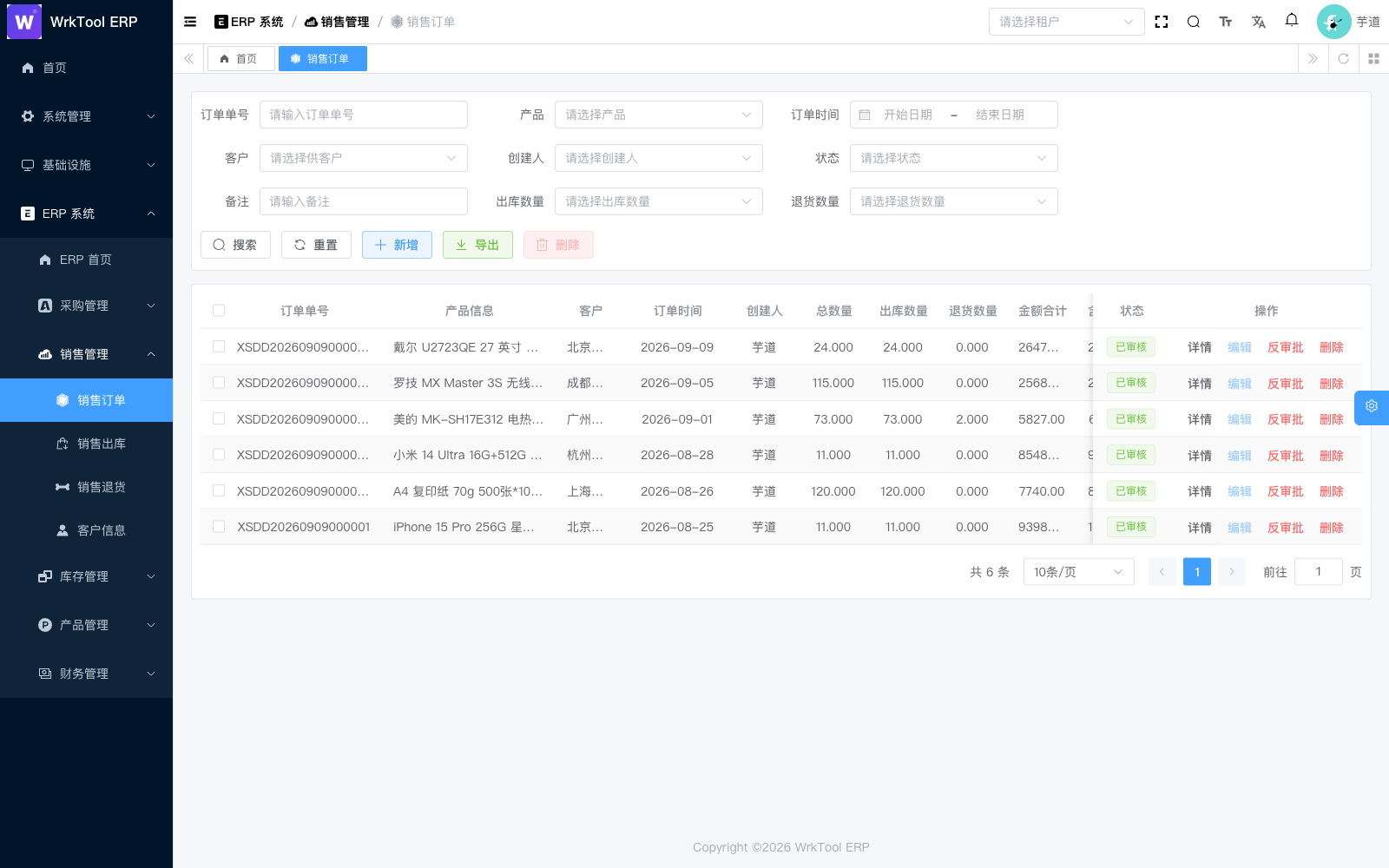Image resolution: width=1389 pixels, height=868 pixels.
Task: Refresh the current tab icon
Action: click(1343, 58)
